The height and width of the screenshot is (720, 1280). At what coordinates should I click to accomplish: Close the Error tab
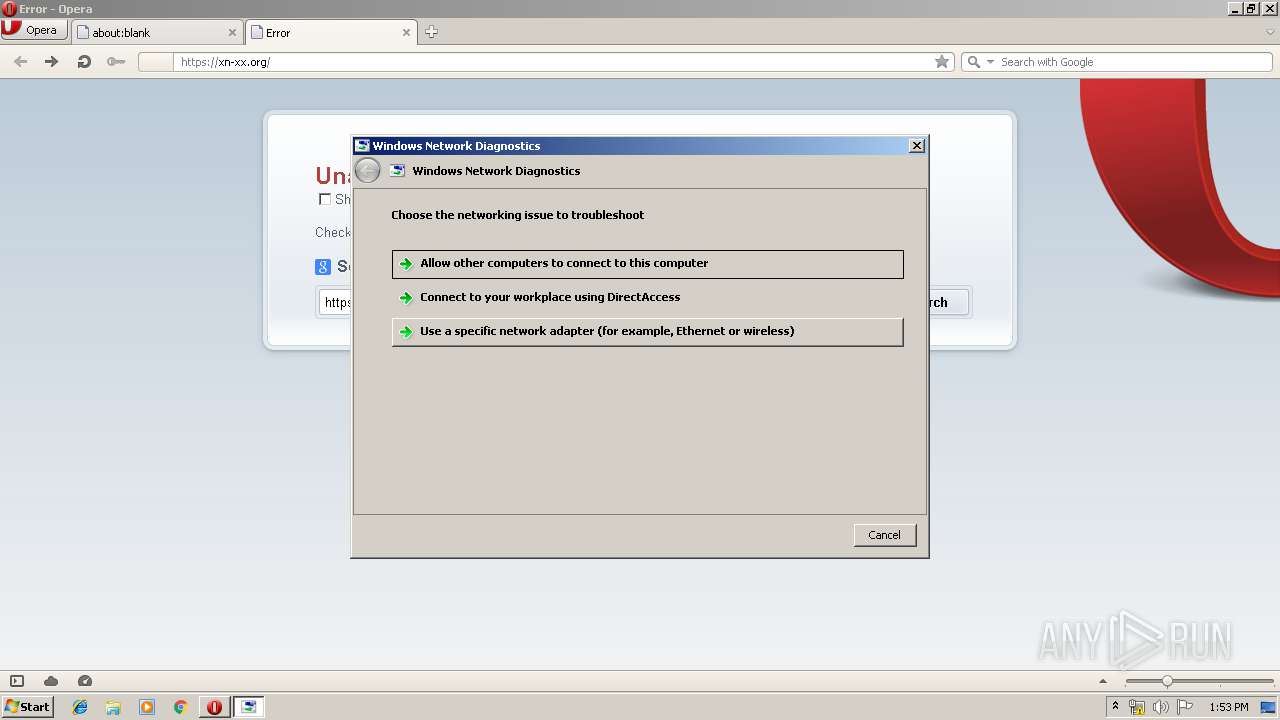tap(406, 32)
